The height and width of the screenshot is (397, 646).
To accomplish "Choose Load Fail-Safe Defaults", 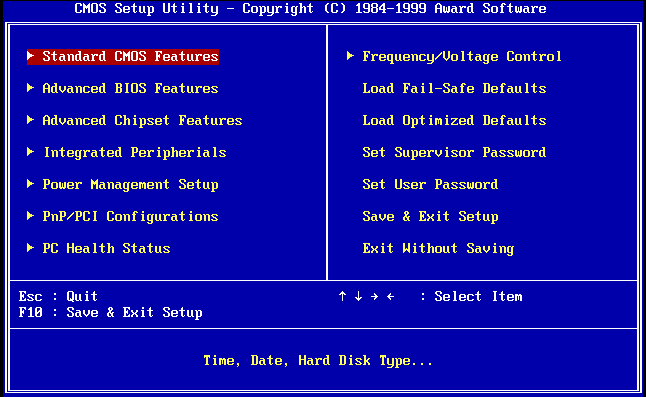I will tap(454, 89).
